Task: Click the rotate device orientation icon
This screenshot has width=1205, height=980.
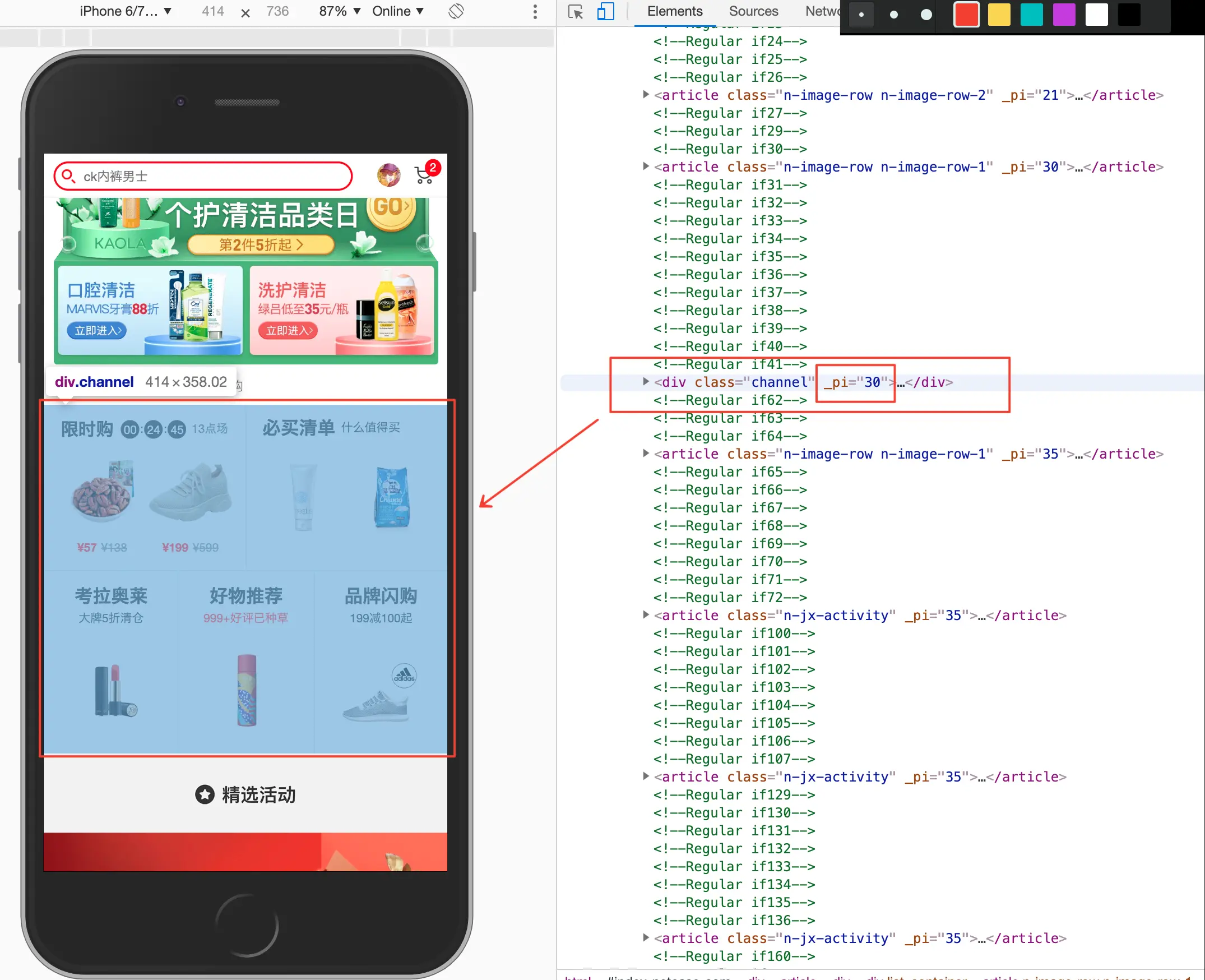Action: tap(456, 11)
